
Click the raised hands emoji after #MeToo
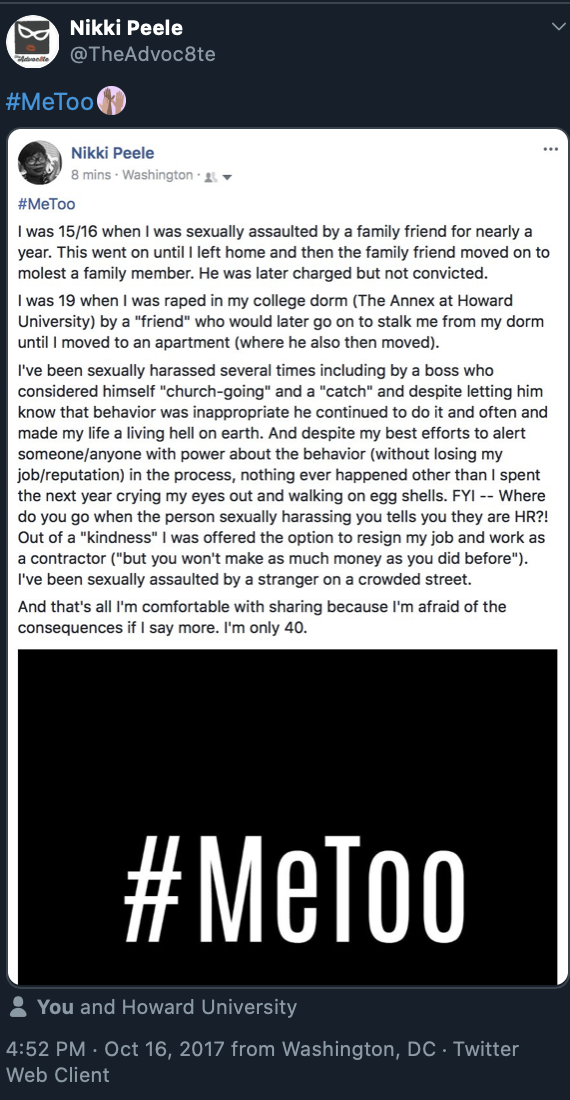pyautogui.click(x=111, y=101)
